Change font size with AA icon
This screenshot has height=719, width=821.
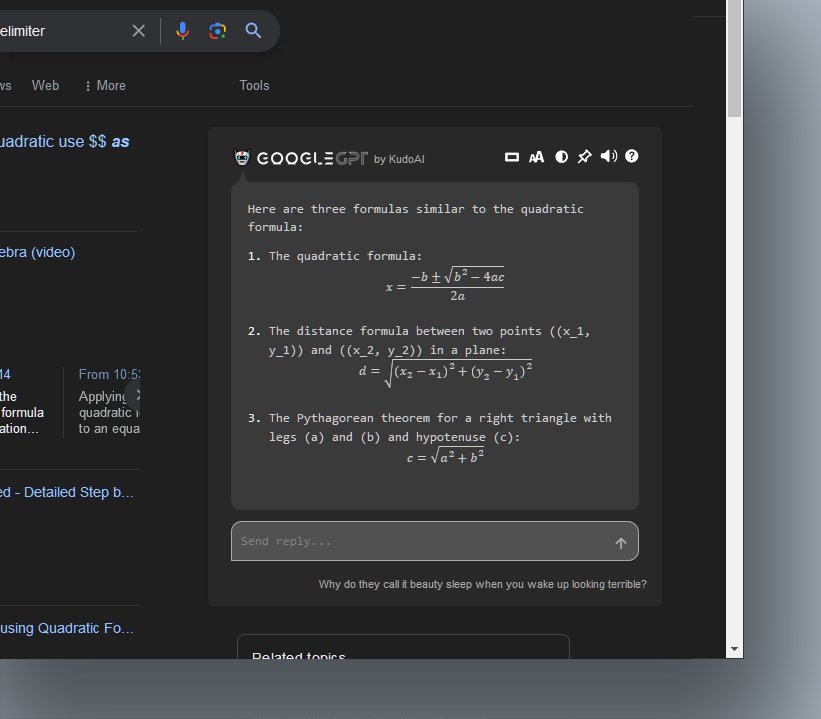[x=536, y=157]
